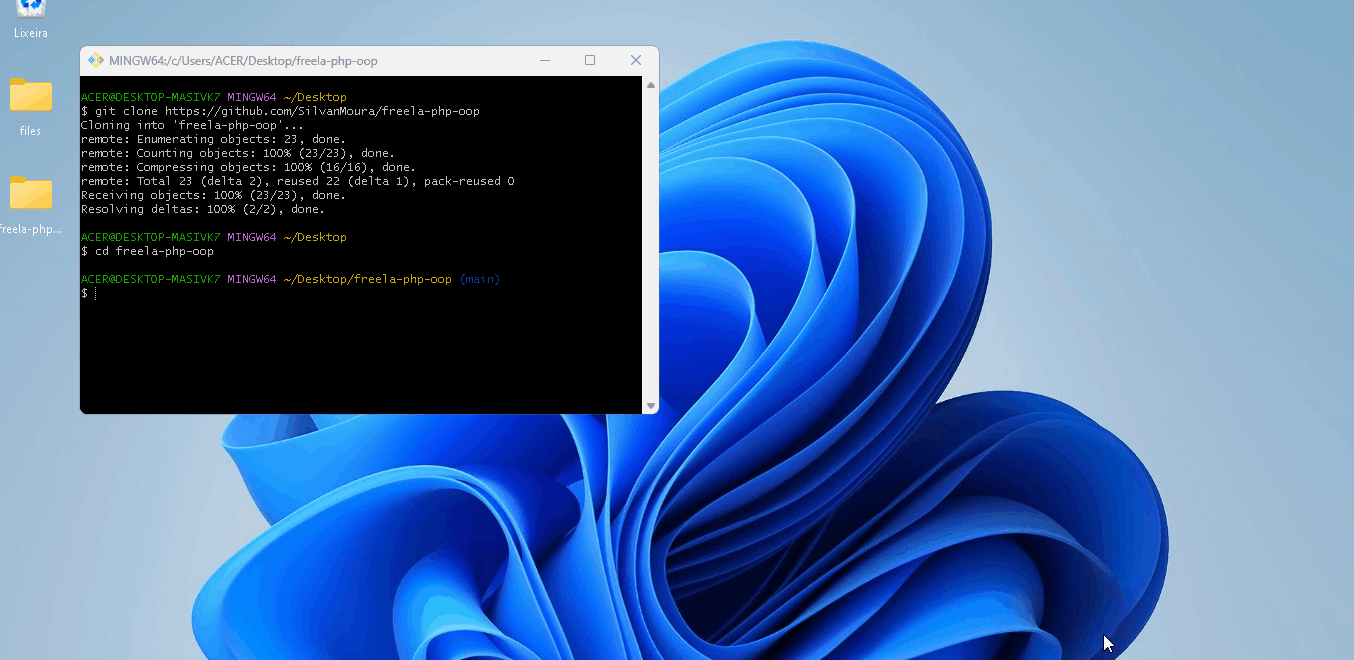Click the Git Bash icon in title bar
Viewport: 1354px width, 660px height.
(x=96, y=60)
